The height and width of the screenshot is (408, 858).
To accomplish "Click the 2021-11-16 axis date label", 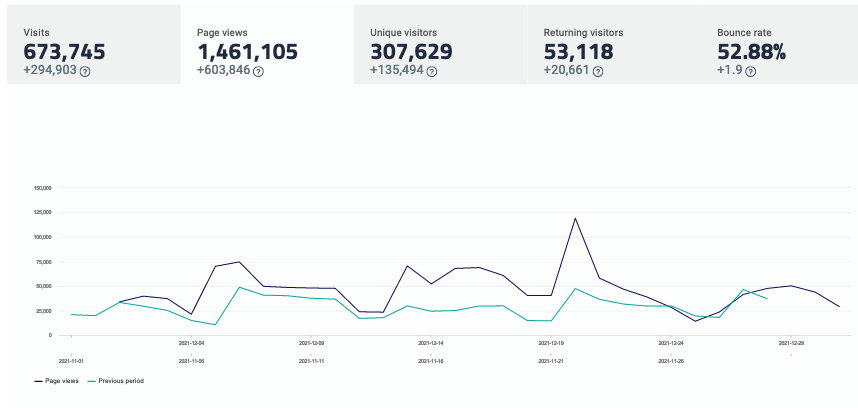I will [431, 361].
